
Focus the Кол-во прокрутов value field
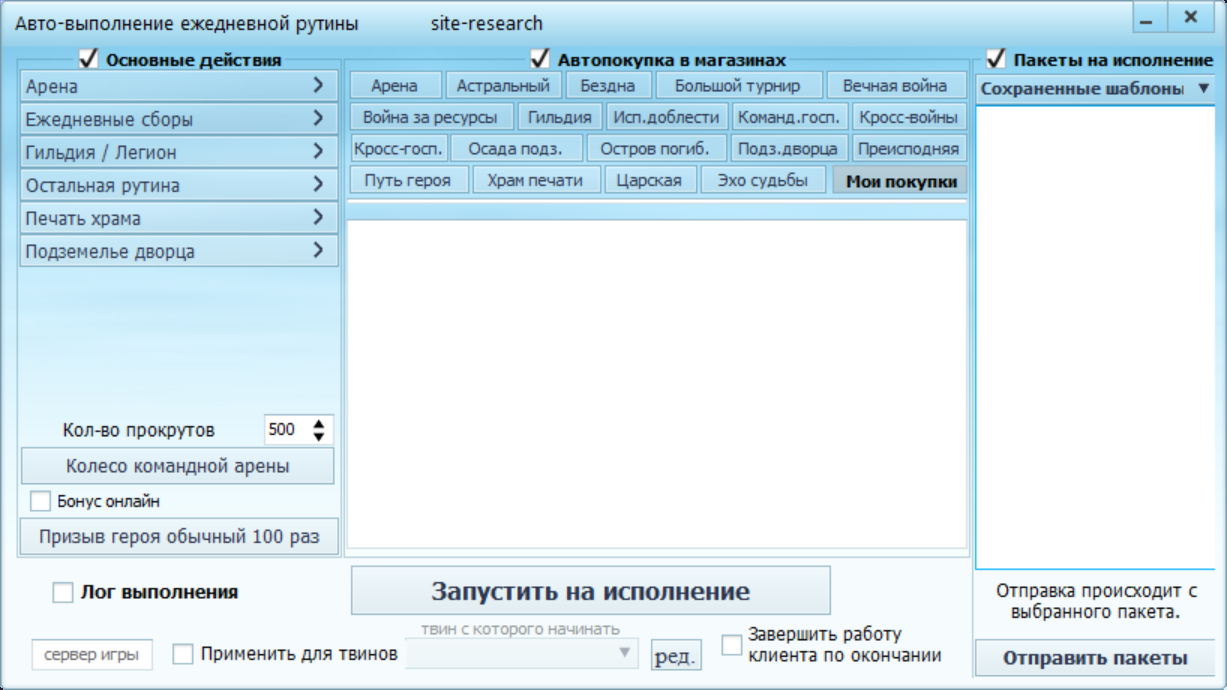pos(288,430)
